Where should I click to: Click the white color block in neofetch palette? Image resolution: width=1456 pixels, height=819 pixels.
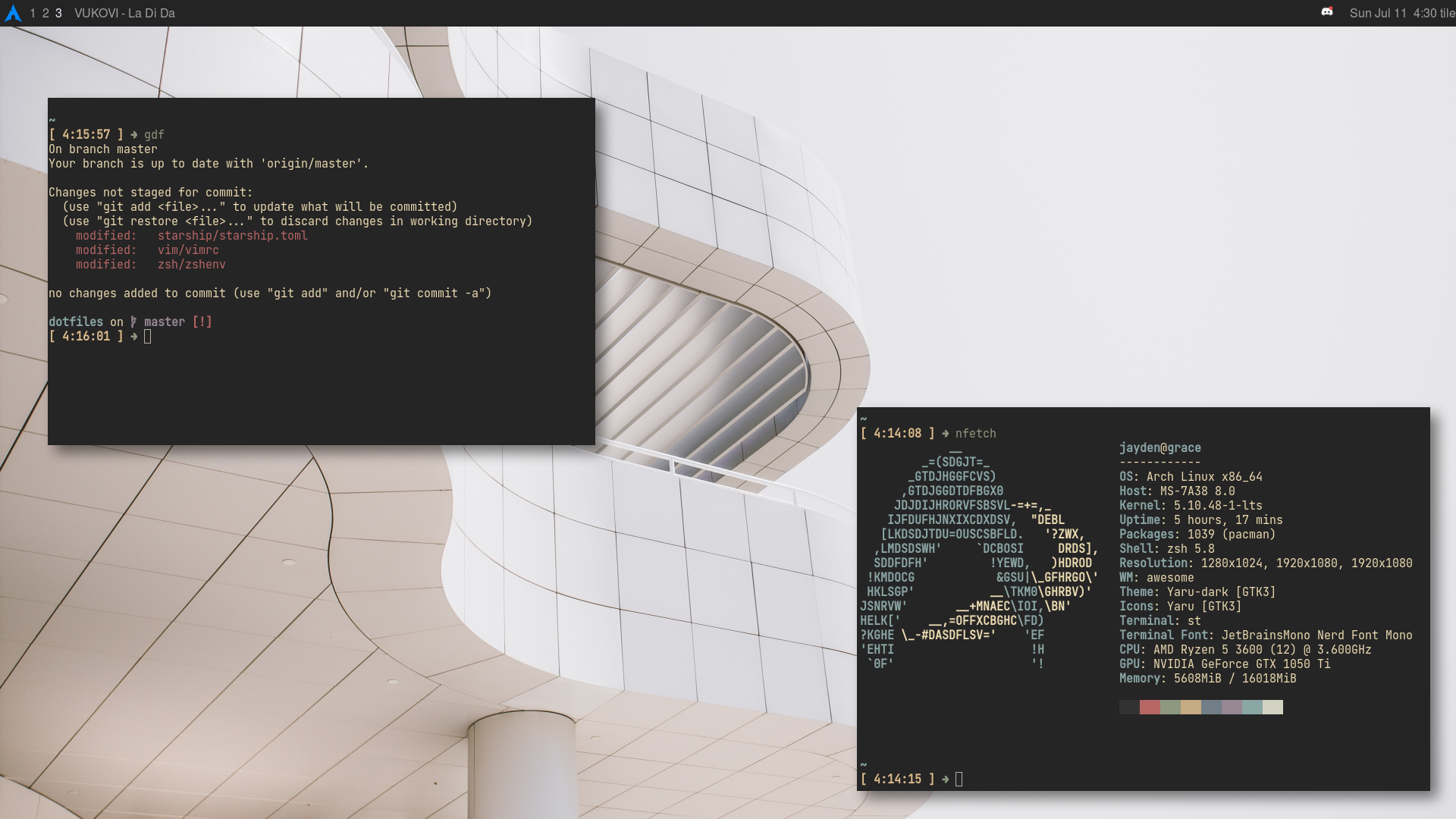(1272, 707)
